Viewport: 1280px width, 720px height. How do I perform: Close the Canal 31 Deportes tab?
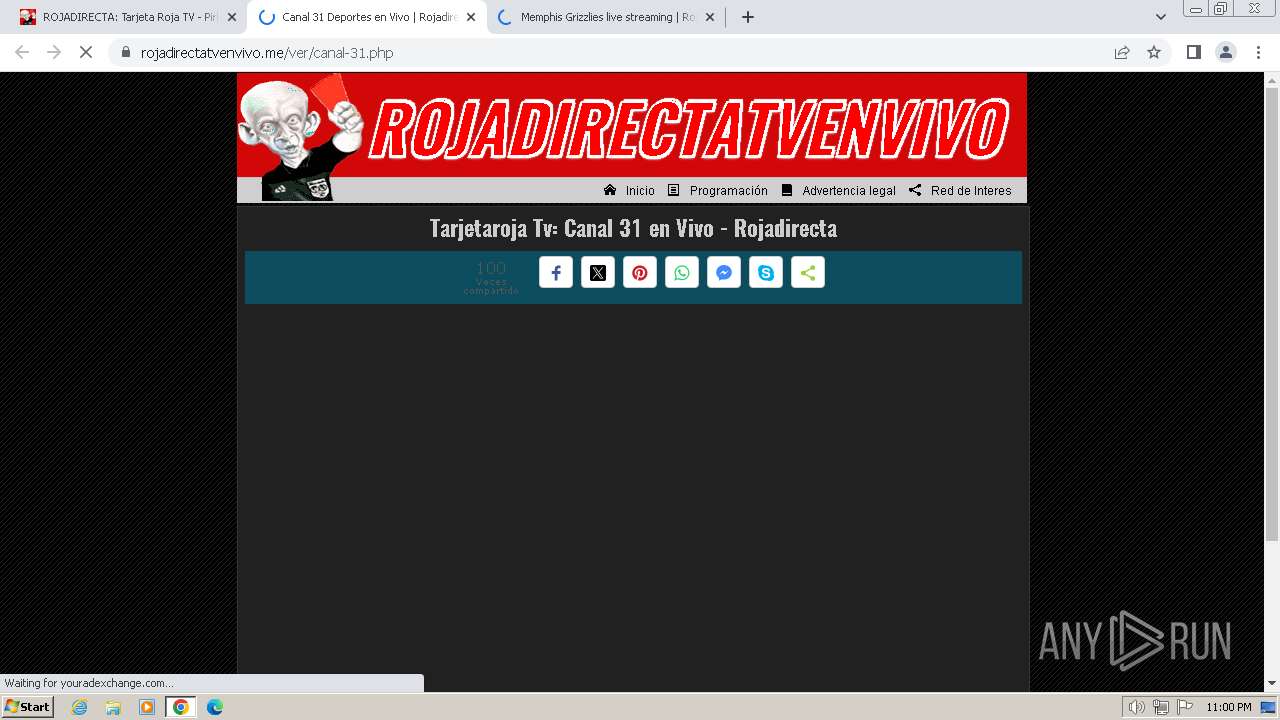point(471,17)
